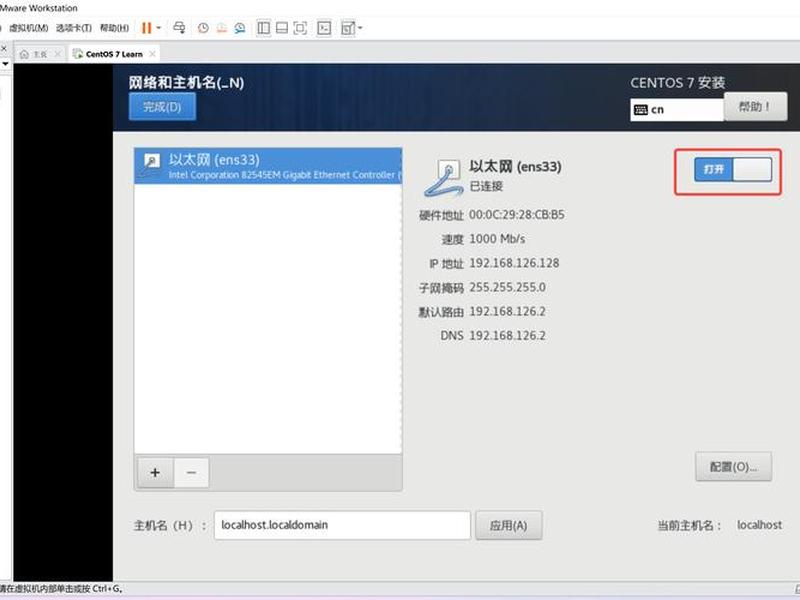
Task: Click the 已连接 connected status text
Action: pyautogui.click(x=486, y=186)
